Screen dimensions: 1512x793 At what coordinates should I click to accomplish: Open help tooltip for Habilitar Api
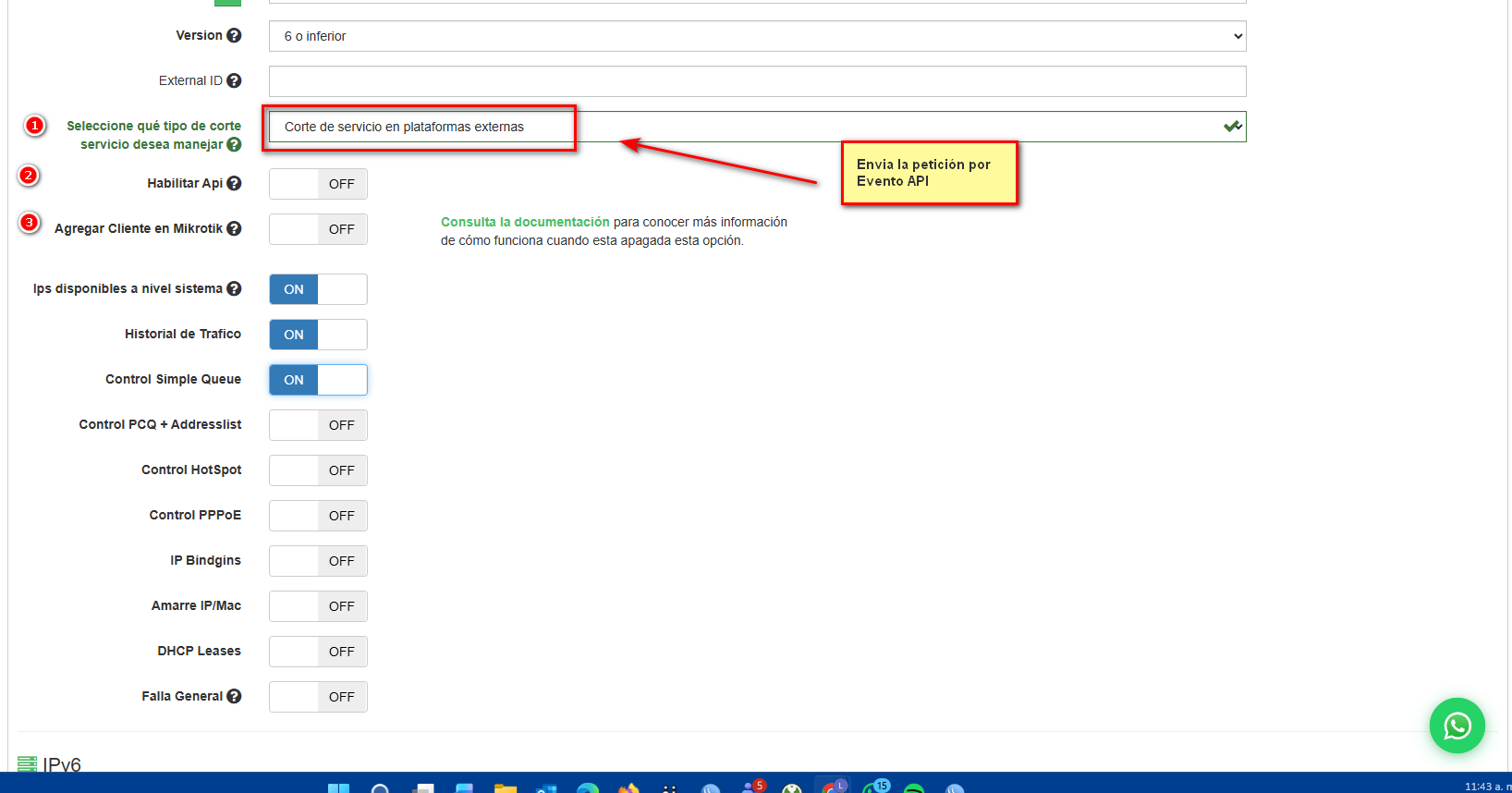coord(234,183)
